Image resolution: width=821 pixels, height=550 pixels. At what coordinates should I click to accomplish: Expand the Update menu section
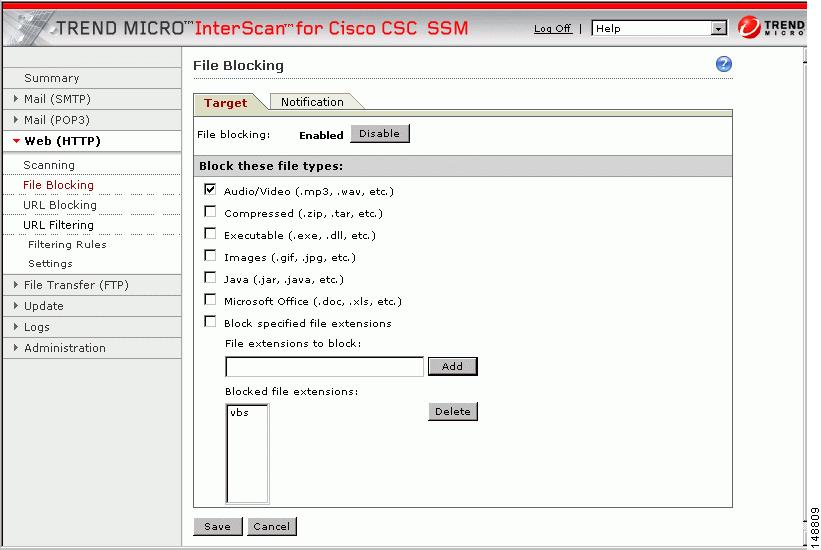(x=92, y=306)
